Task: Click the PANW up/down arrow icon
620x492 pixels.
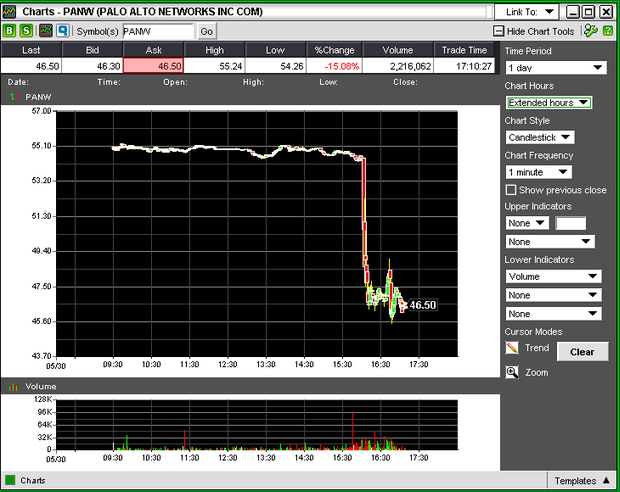Action: [x=14, y=97]
